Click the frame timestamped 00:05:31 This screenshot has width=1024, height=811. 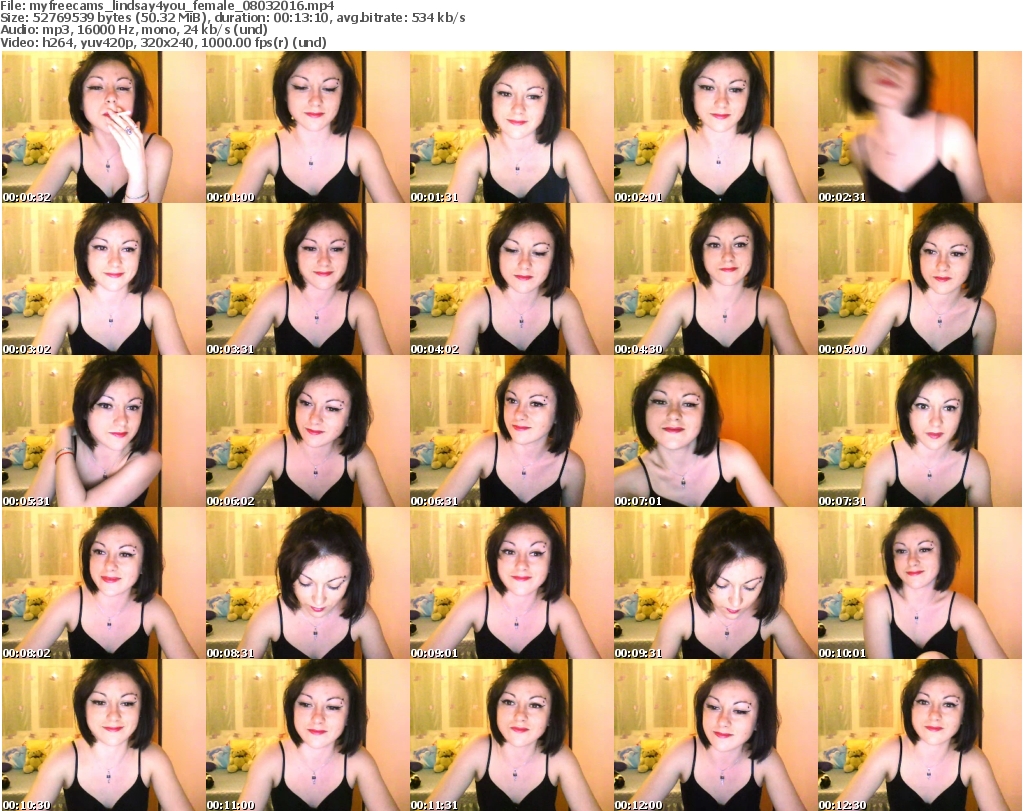[103, 431]
